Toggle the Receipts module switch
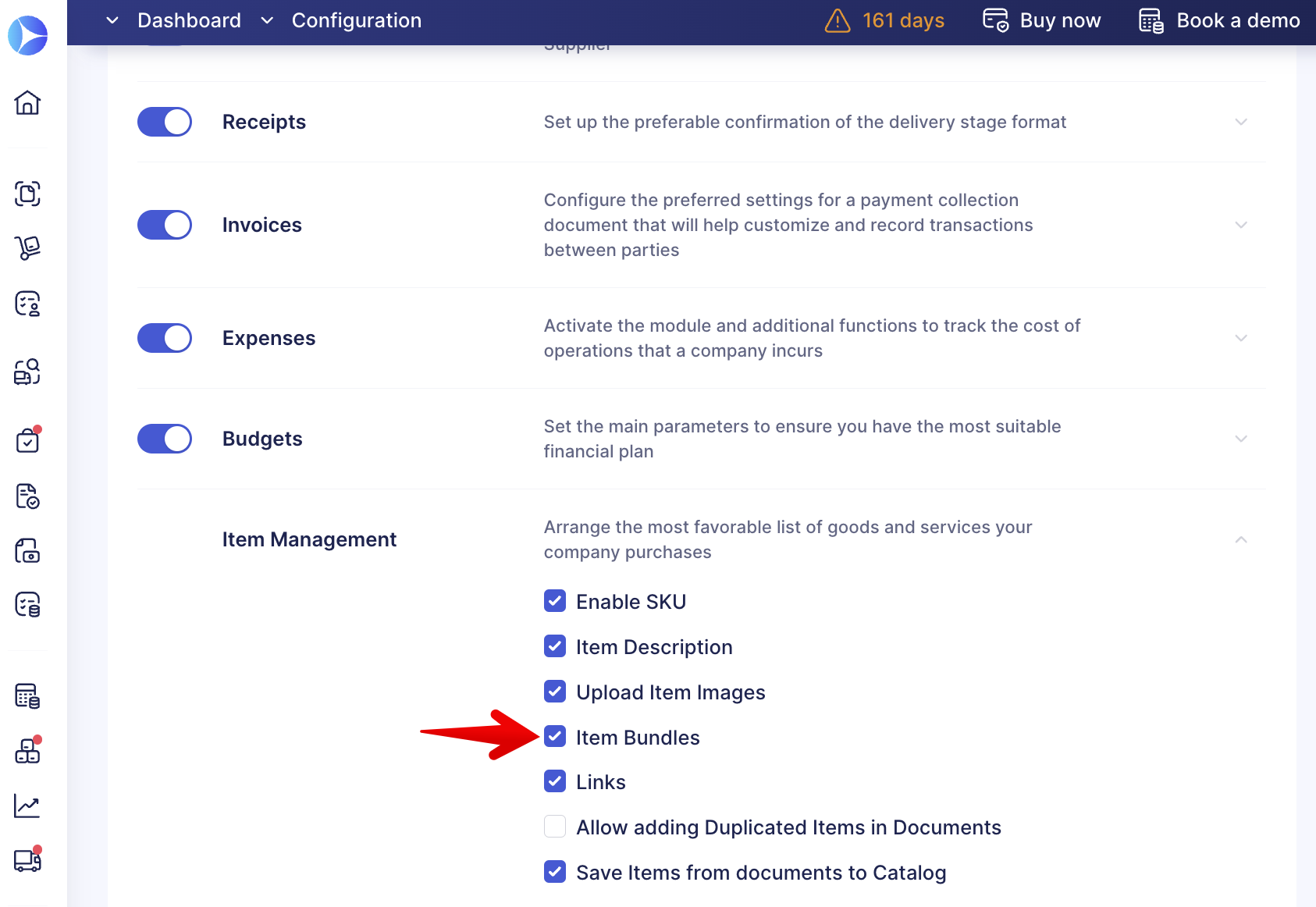 (165, 122)
